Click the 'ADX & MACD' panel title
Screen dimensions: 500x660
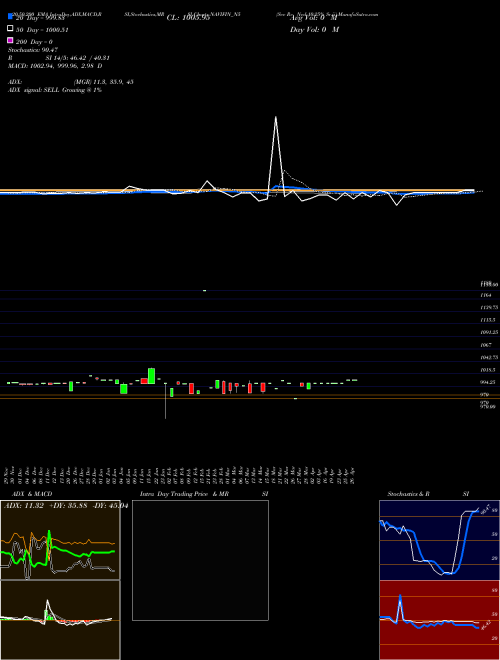click(32, 494)
